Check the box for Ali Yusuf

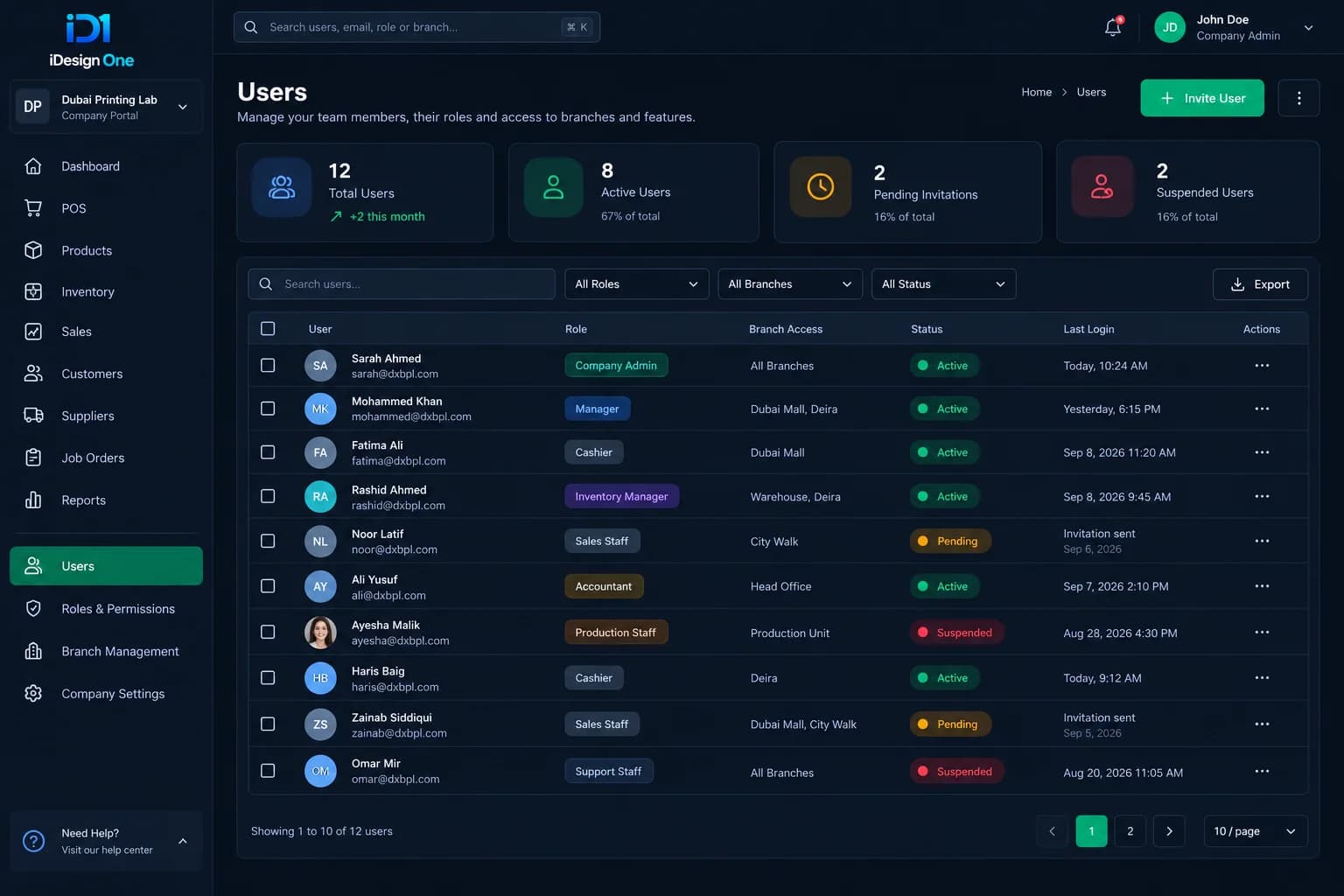coord(268,586)
